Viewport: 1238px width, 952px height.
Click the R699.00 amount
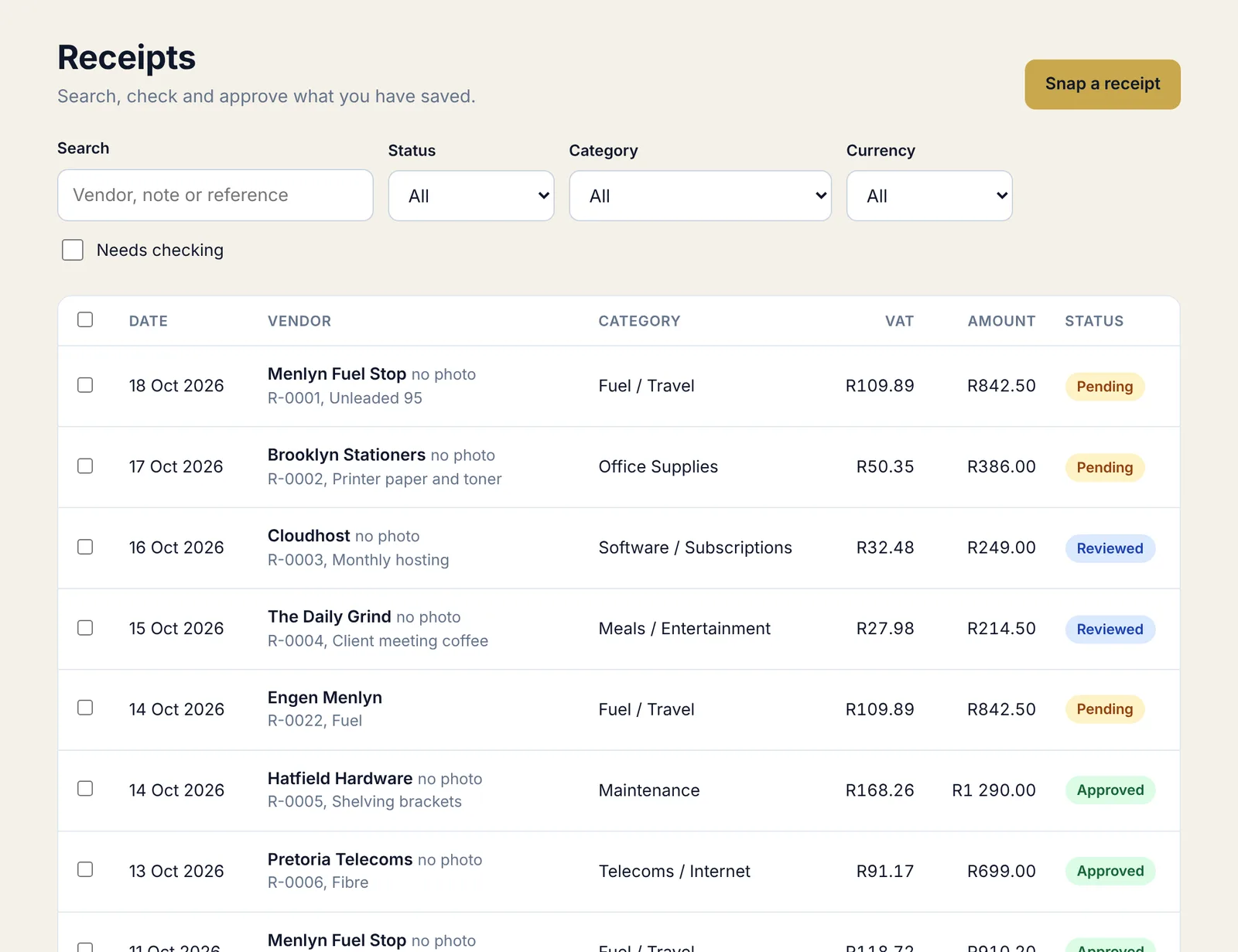[x=1001, y=872]
